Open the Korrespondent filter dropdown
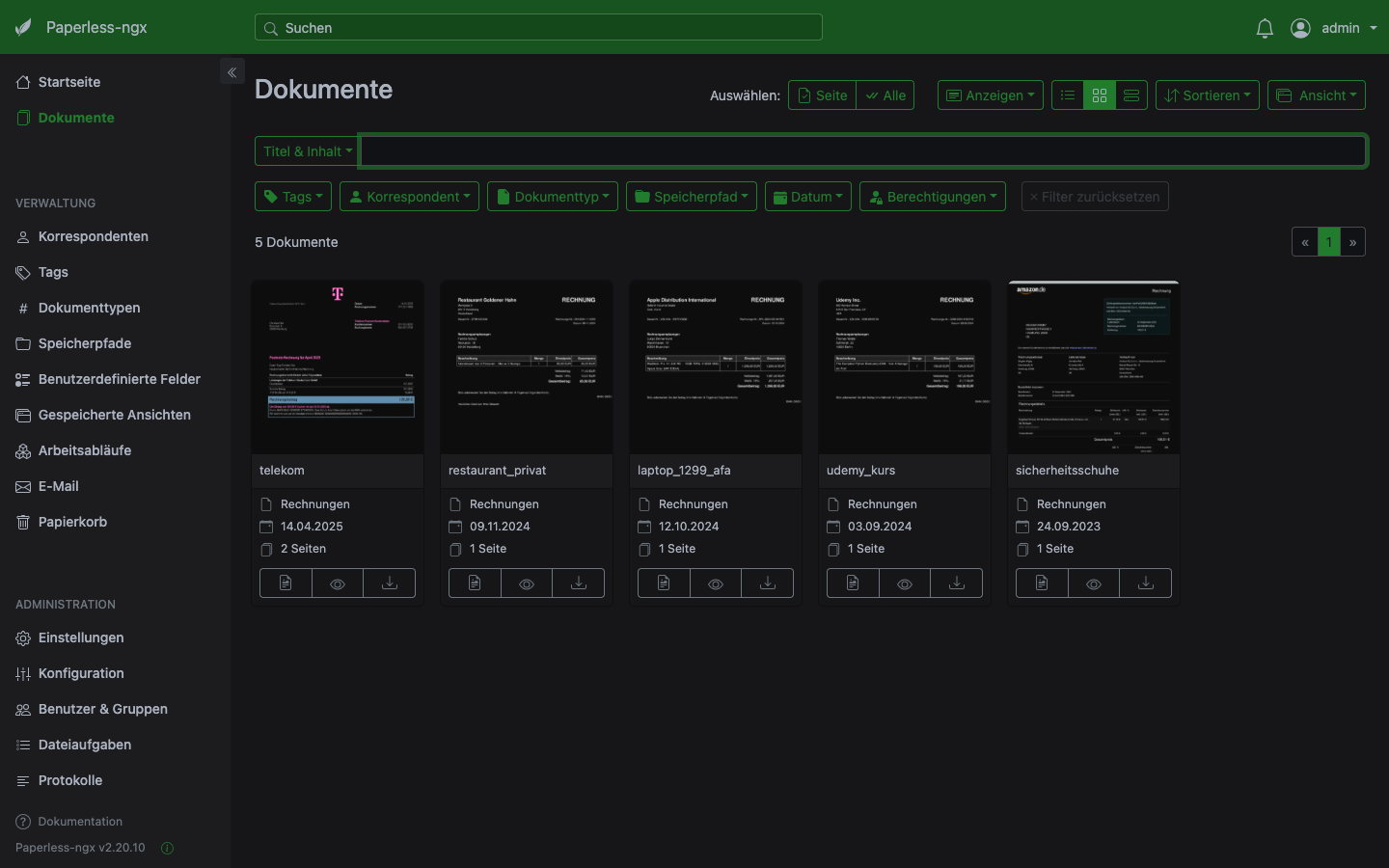 click(410, 197)
